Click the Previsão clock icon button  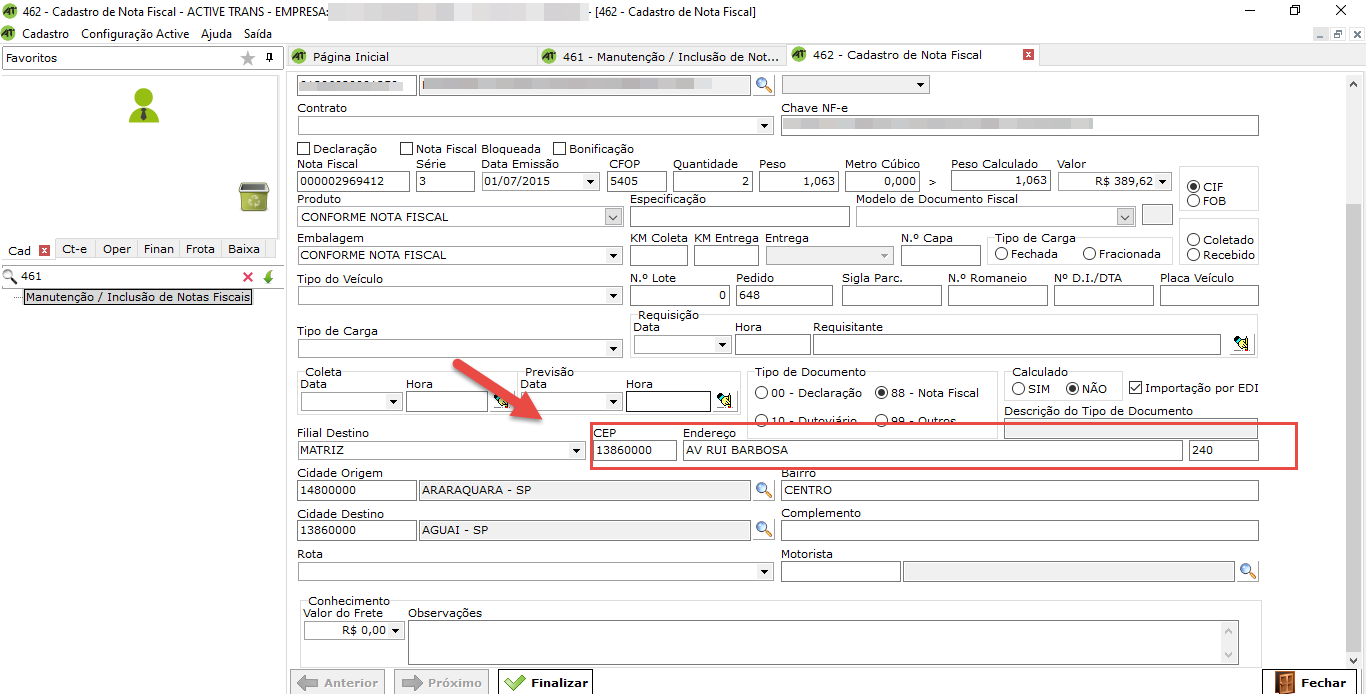(x=725, y=401)
